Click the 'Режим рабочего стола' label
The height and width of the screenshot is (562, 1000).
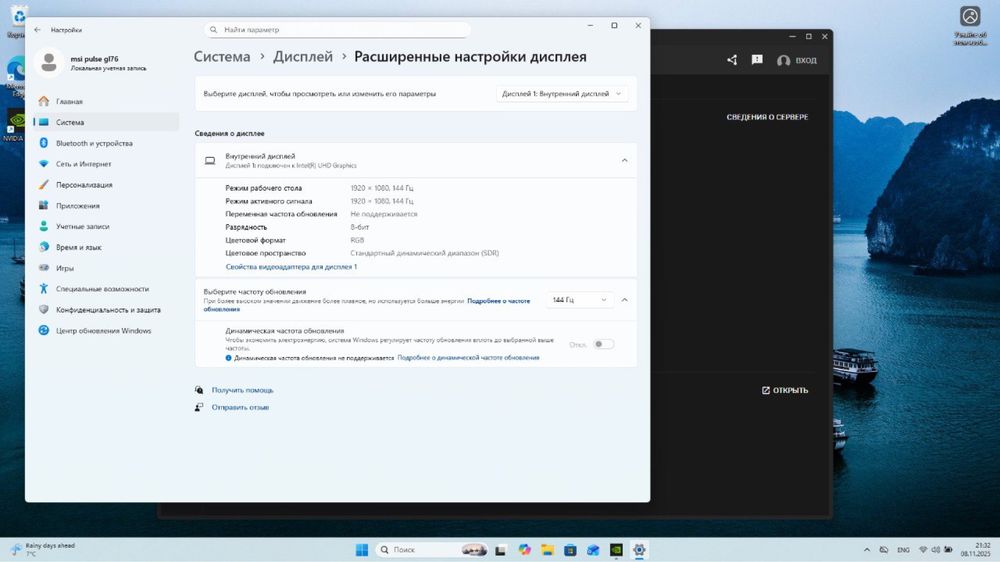pos(263,188)
